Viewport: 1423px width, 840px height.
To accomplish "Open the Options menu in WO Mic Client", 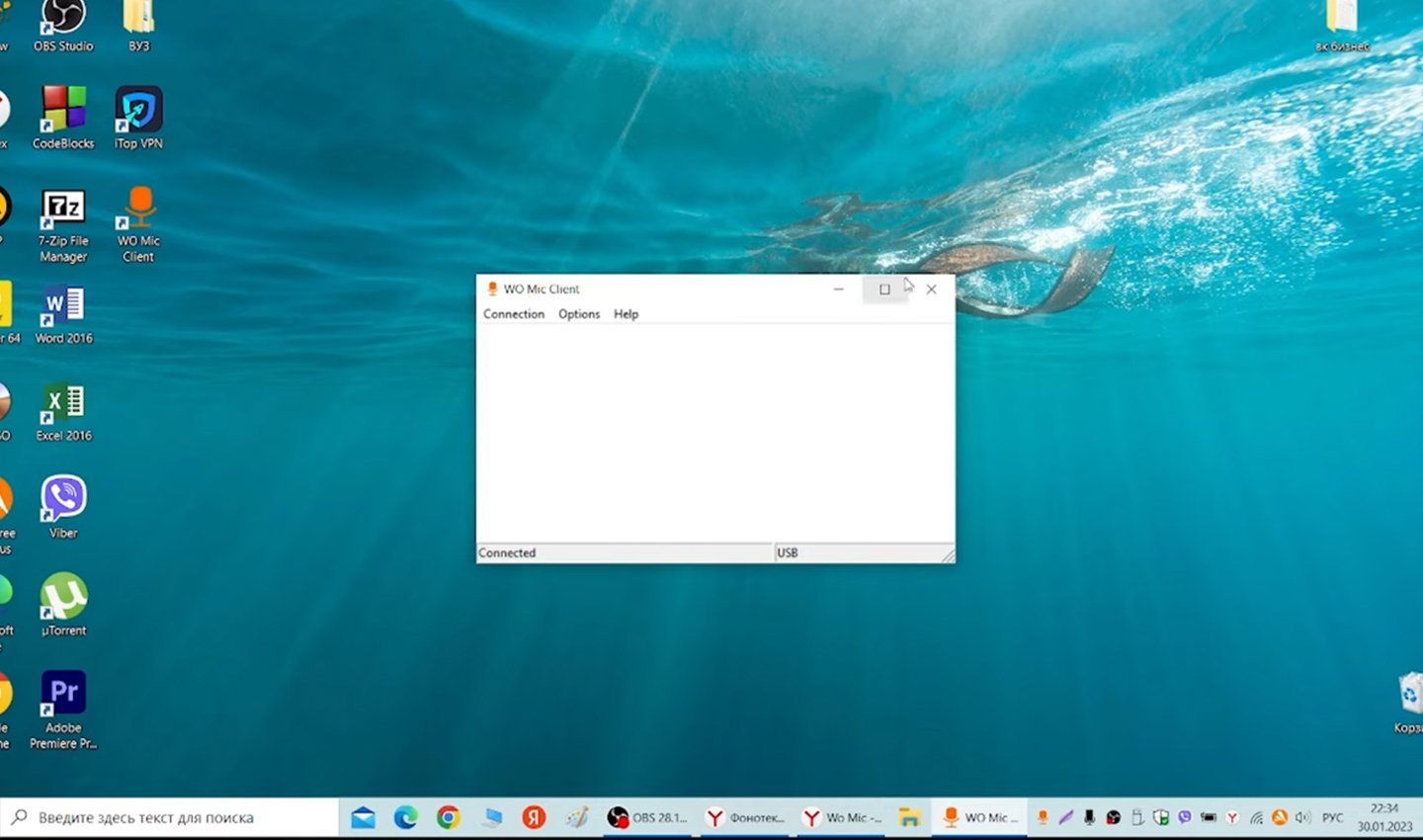I will click(x=579, y=314).
